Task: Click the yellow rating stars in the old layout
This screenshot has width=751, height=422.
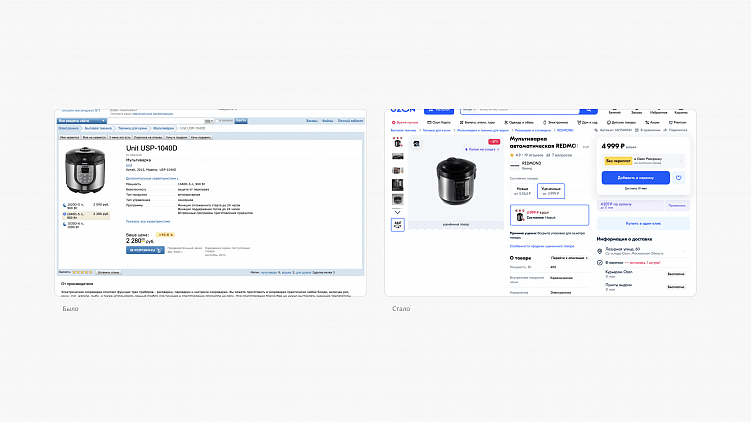Action: (82, 272)
